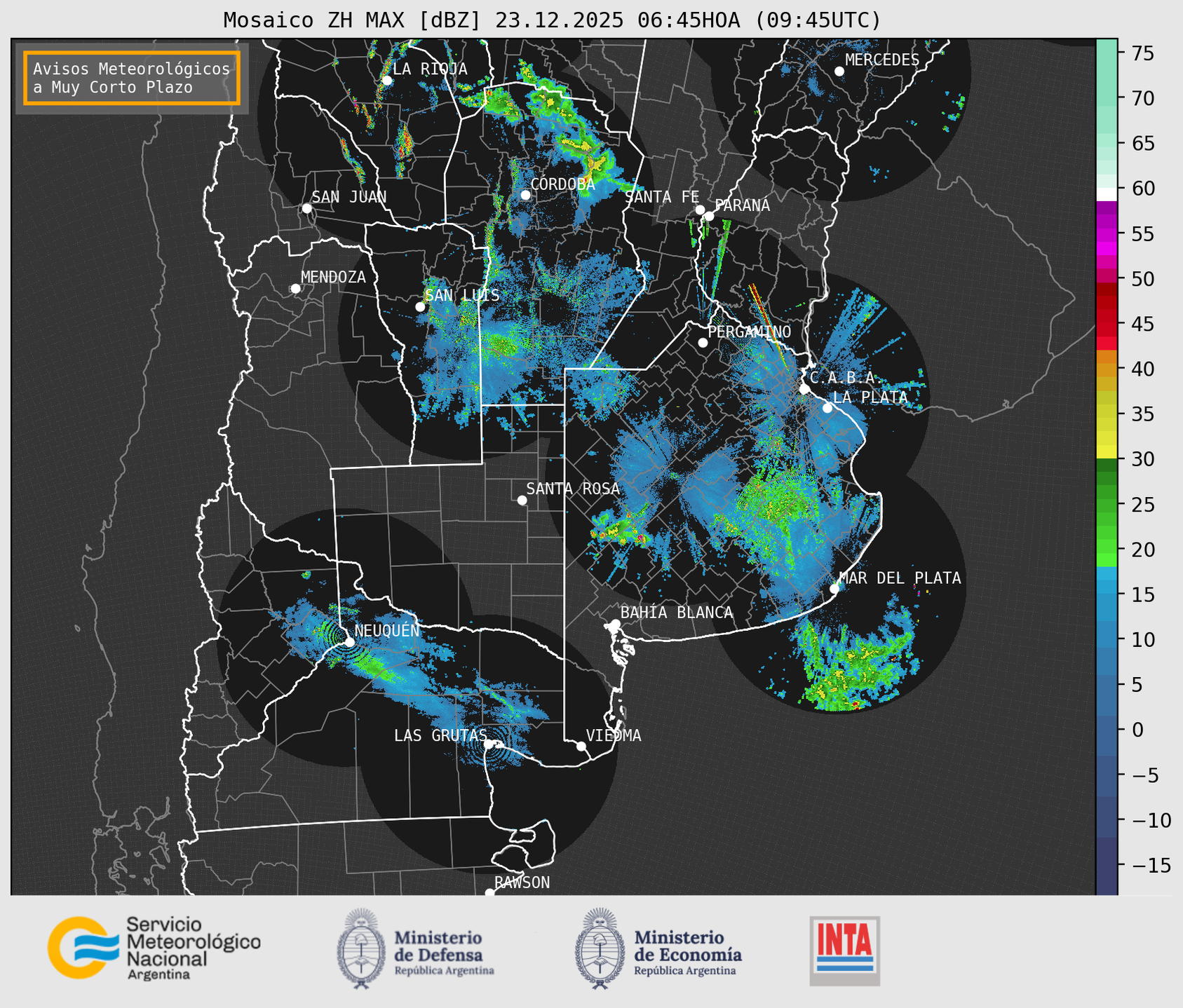This screenshot has height=1008, width=1183.
Task: Click the 60 dBZ white band on color scale
Action: (x=1107, y=194)
